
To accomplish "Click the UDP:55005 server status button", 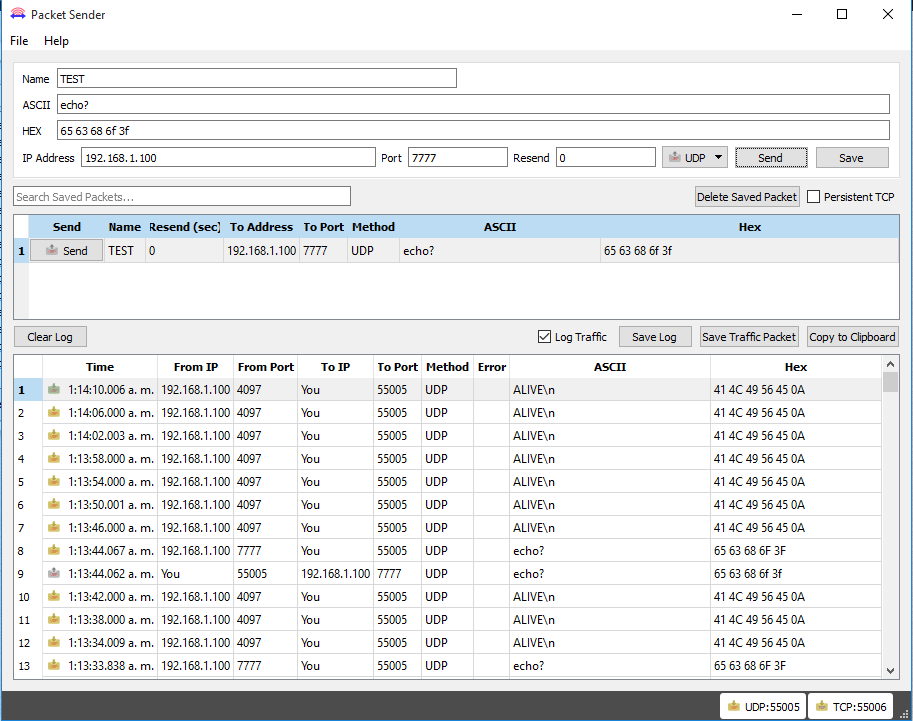I will [763, 706].
